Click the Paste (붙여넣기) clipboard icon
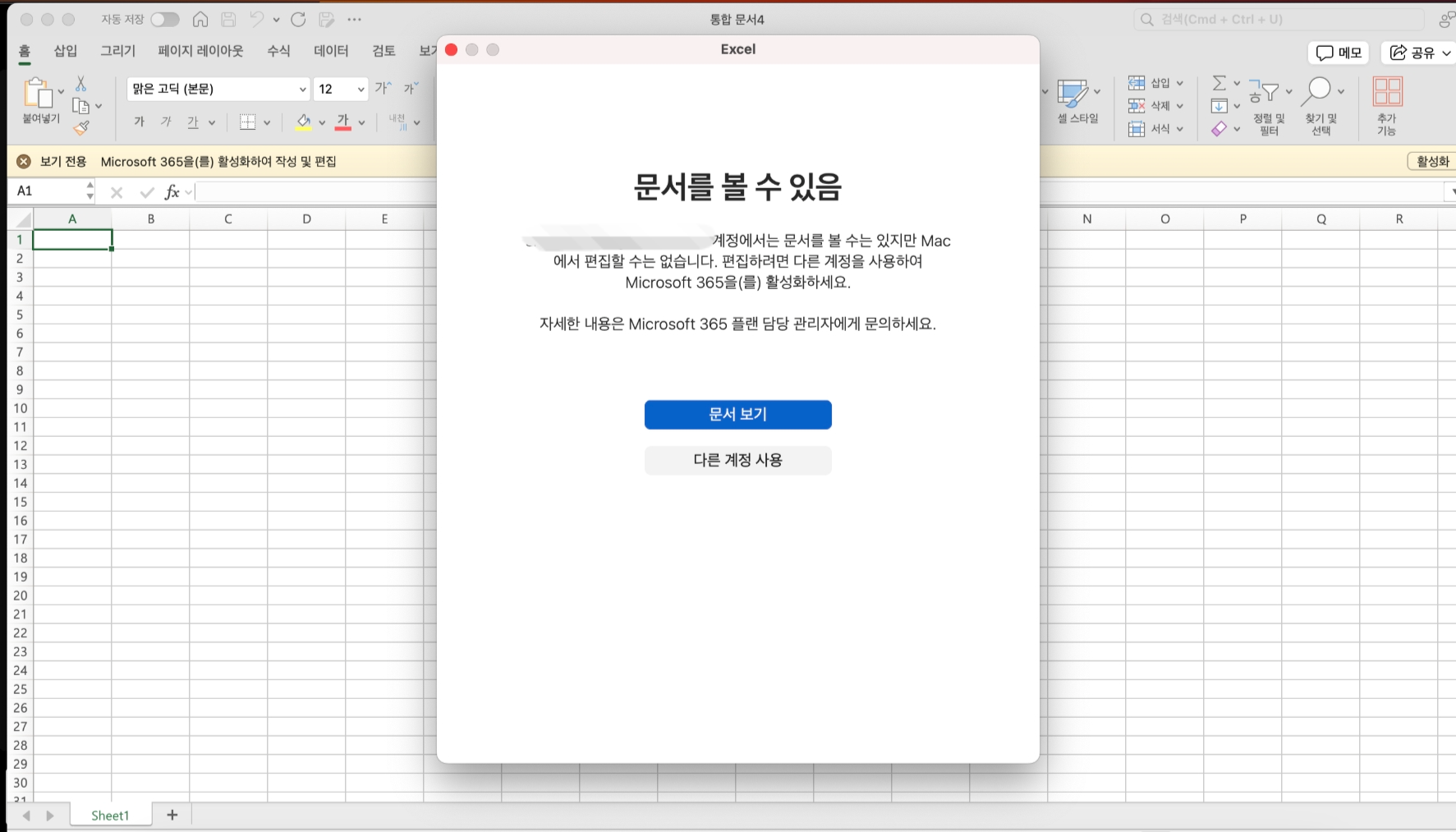1456x832 pixels. (x=37, y=93)
